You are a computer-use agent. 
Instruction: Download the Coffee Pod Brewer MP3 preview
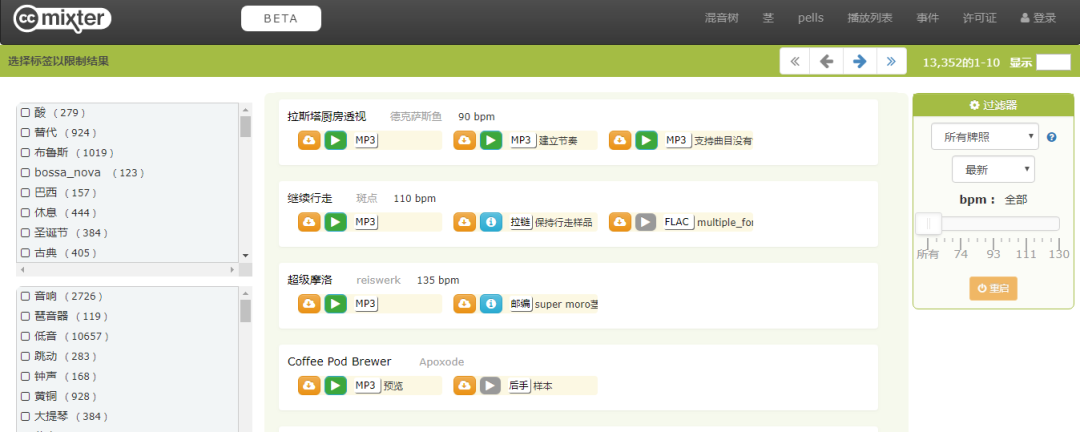point(309,386)
